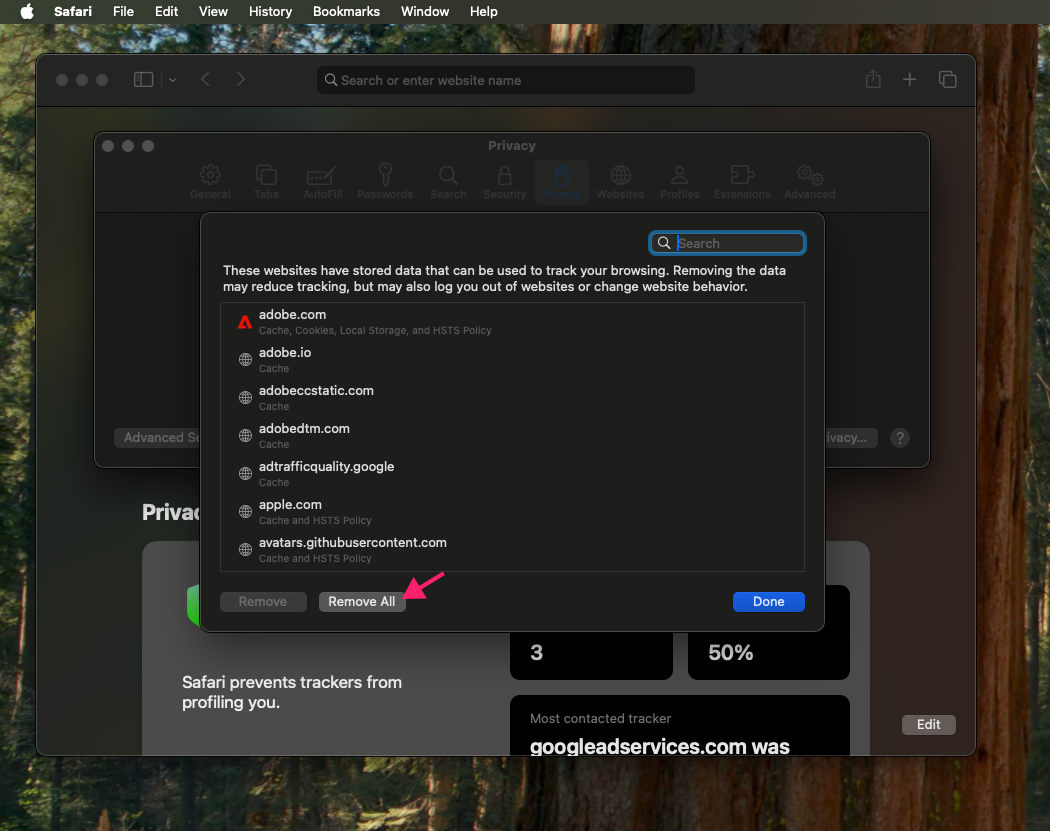Toggle the Safari sidebar icon
Screen dimensions: 1050x831
(x=143, y=80)
